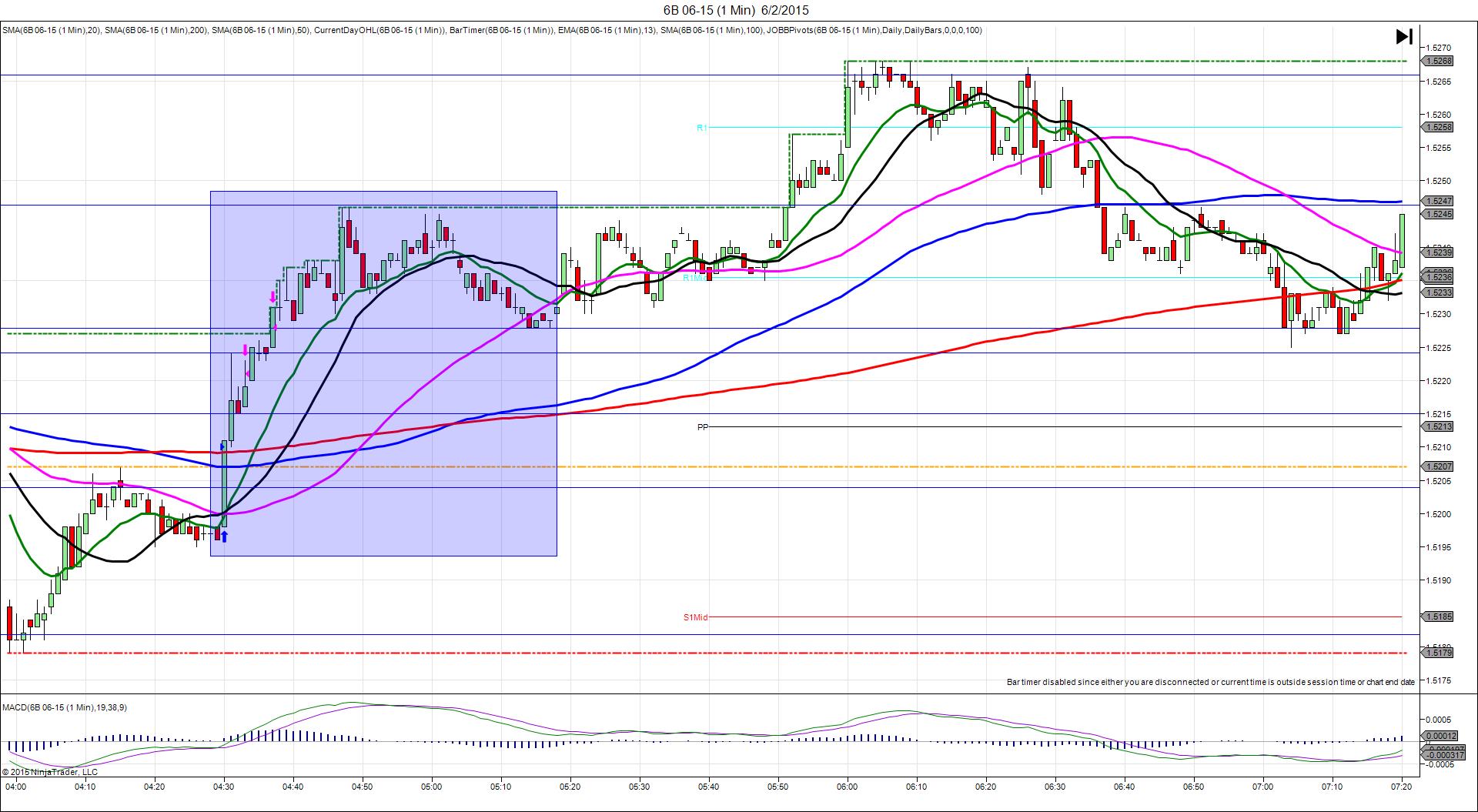Click the upper magenta down arrow marker

pyautogui.click(x=272, y=297)
